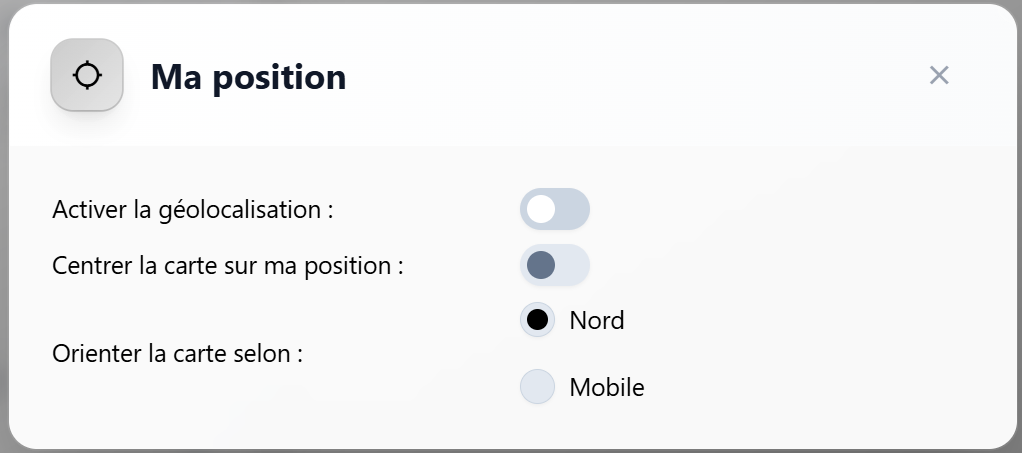
Task: Click the Orienter la carte selon label
Action: (177, 354)
